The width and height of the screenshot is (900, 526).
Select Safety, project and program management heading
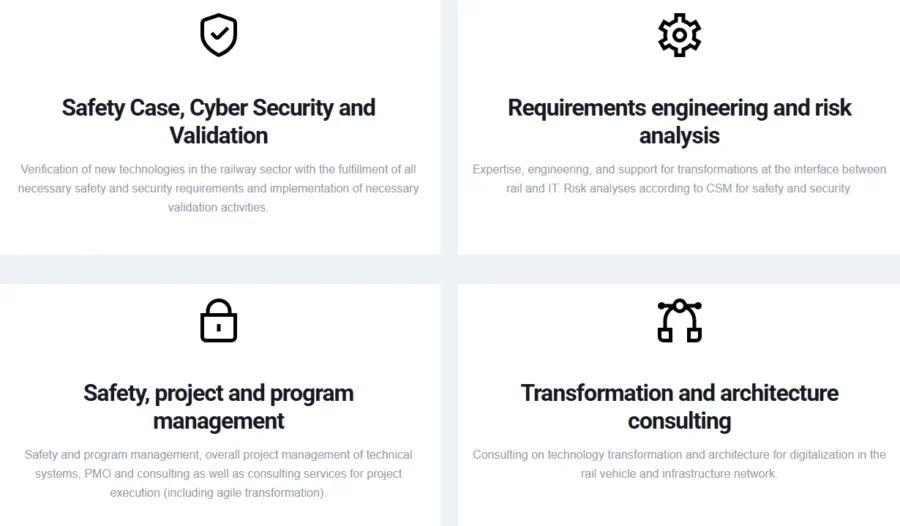219,407
